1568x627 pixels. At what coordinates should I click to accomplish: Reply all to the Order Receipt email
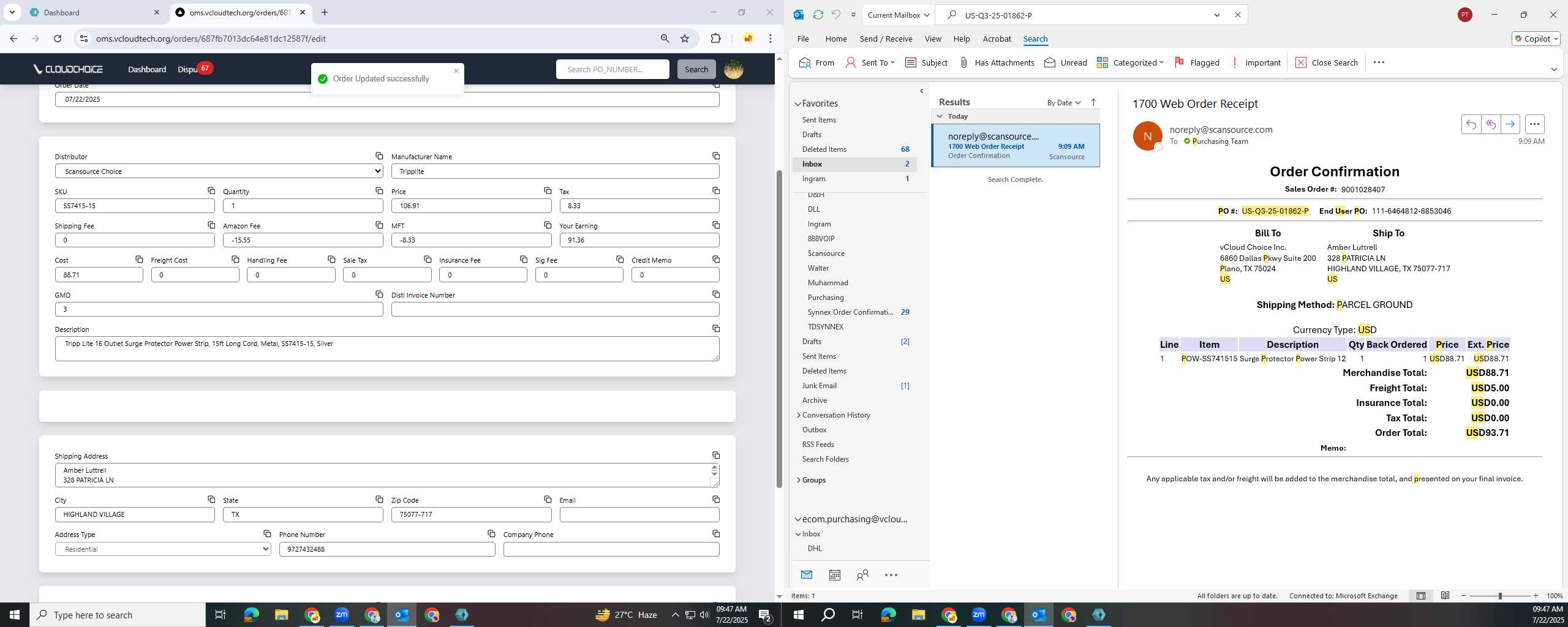tap(1491, 124)
